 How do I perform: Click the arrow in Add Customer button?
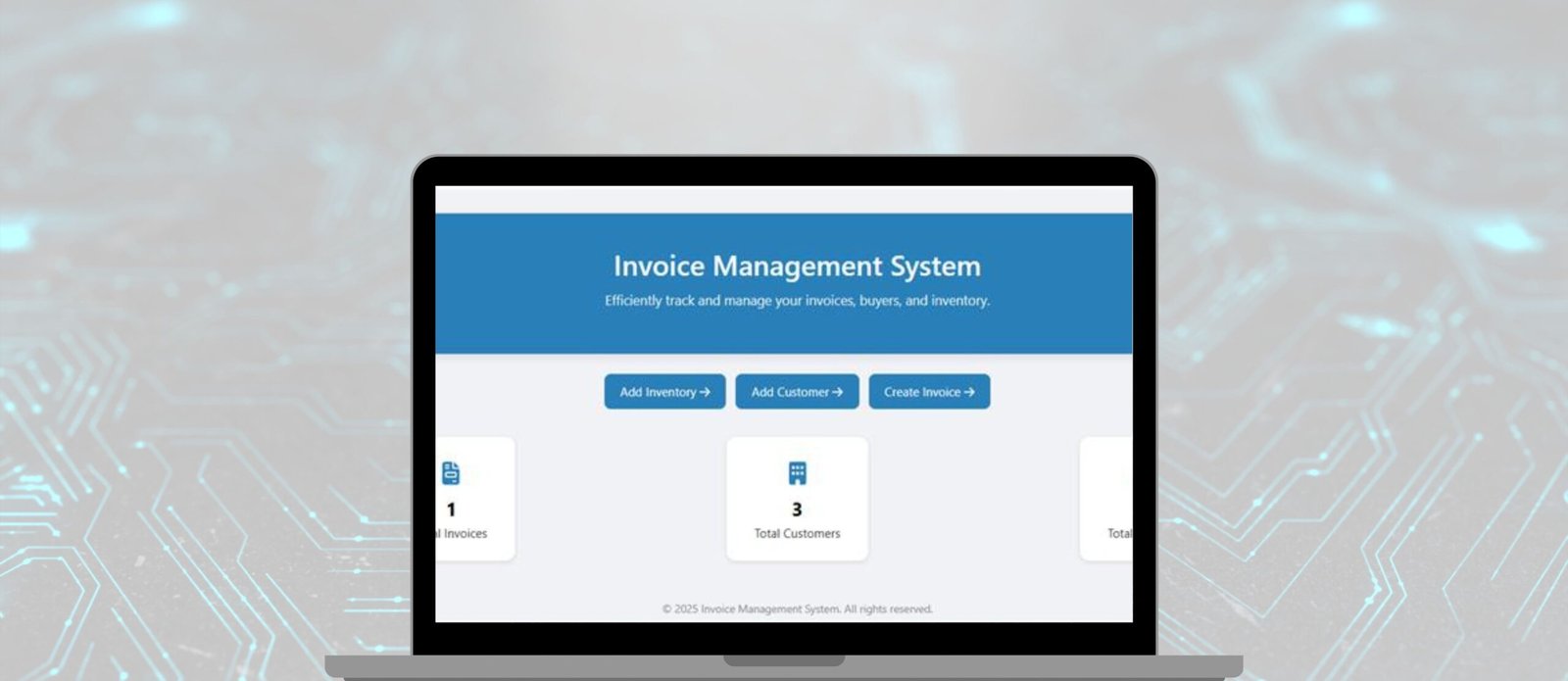tap(837, 392)
